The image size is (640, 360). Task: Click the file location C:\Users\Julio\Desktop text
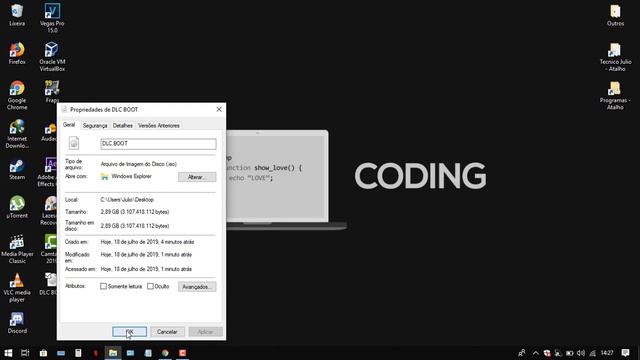(x=127, y=200)
